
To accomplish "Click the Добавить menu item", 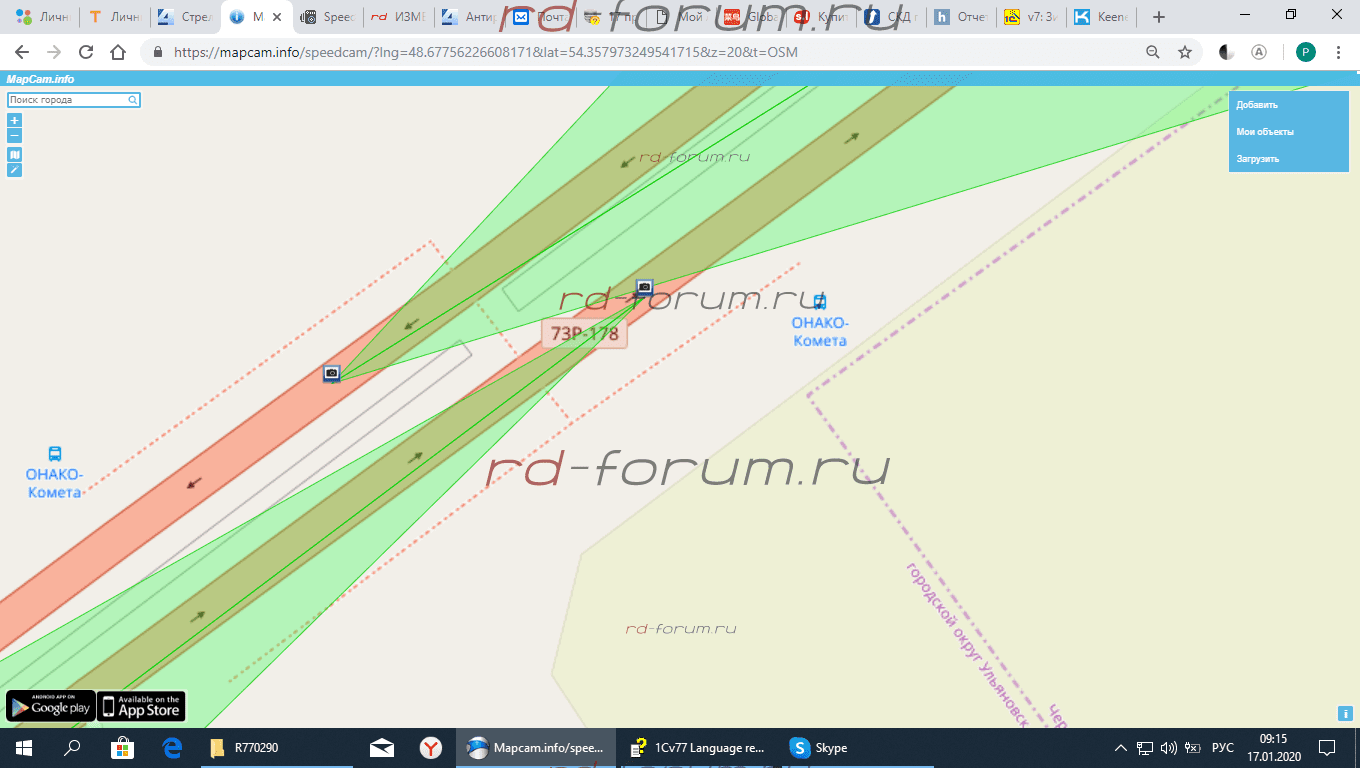I will point(1257,105).
